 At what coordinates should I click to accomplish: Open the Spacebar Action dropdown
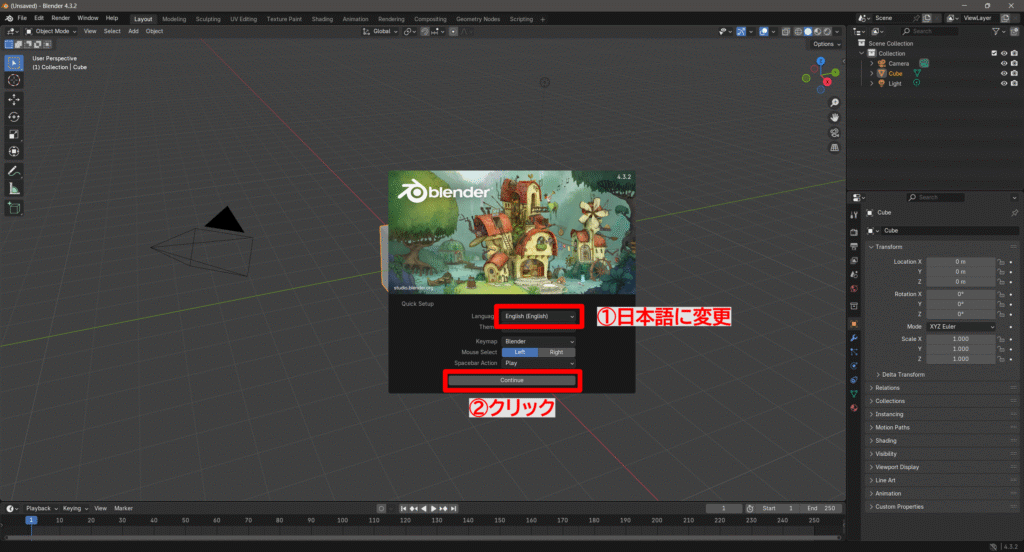click(x=539, y=363)
